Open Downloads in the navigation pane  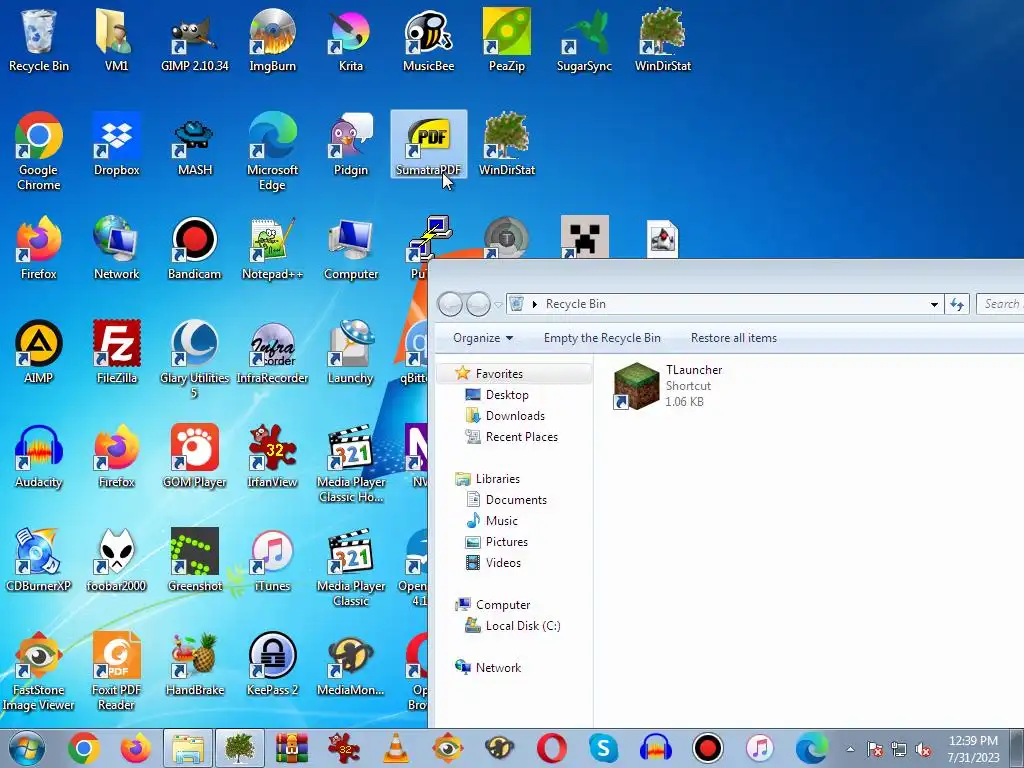[515, 415]
